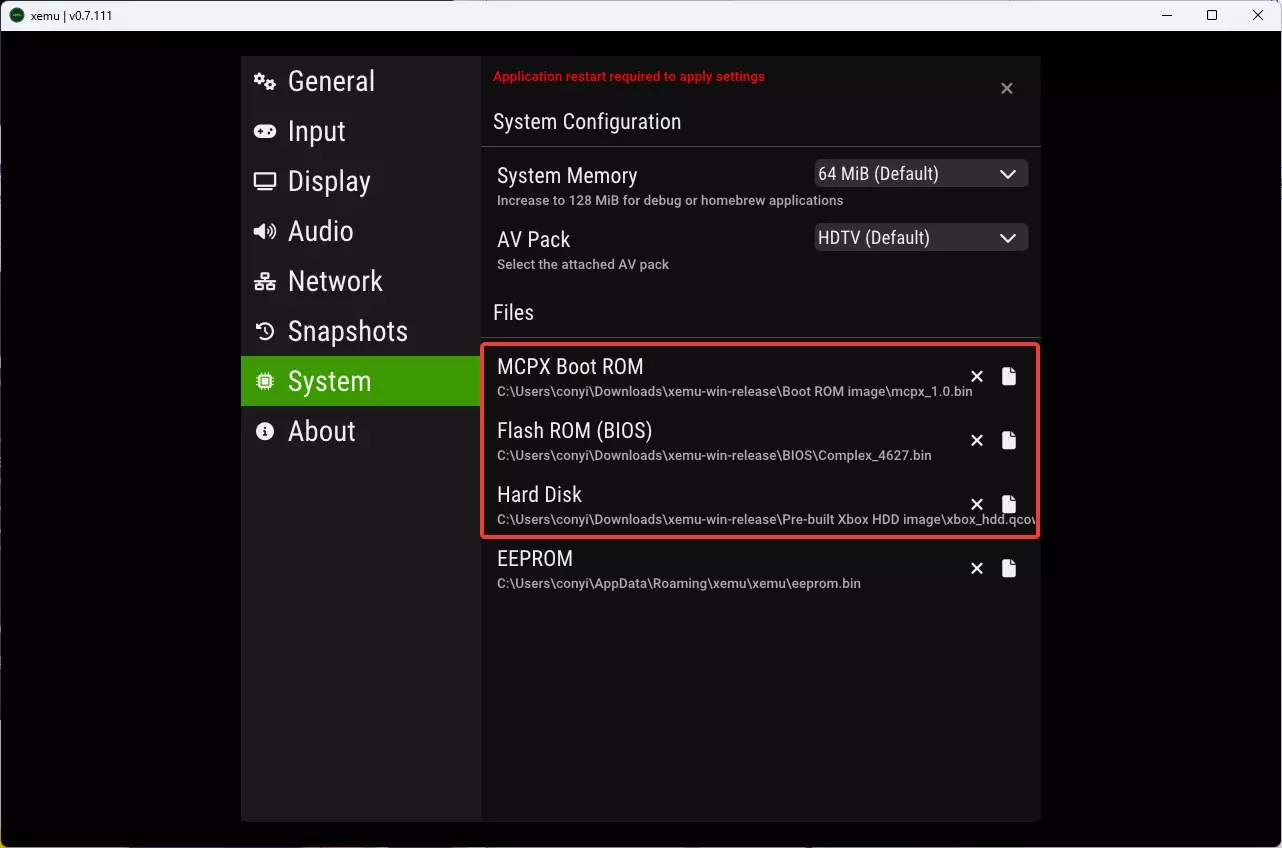This screenshot has height=848, width=1282.
Task: Click the Flash ROM (BIOS) label
Action: click(x=574, y=431)
